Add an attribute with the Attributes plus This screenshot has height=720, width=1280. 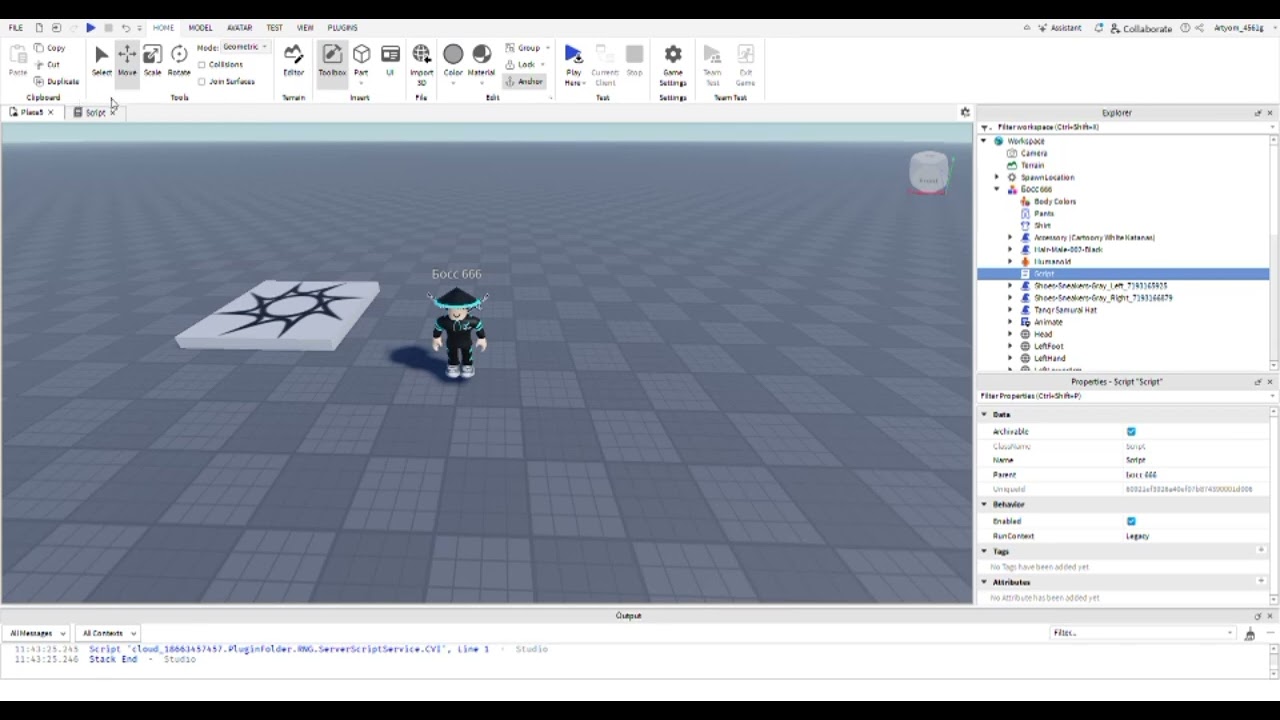[1261, 581]
